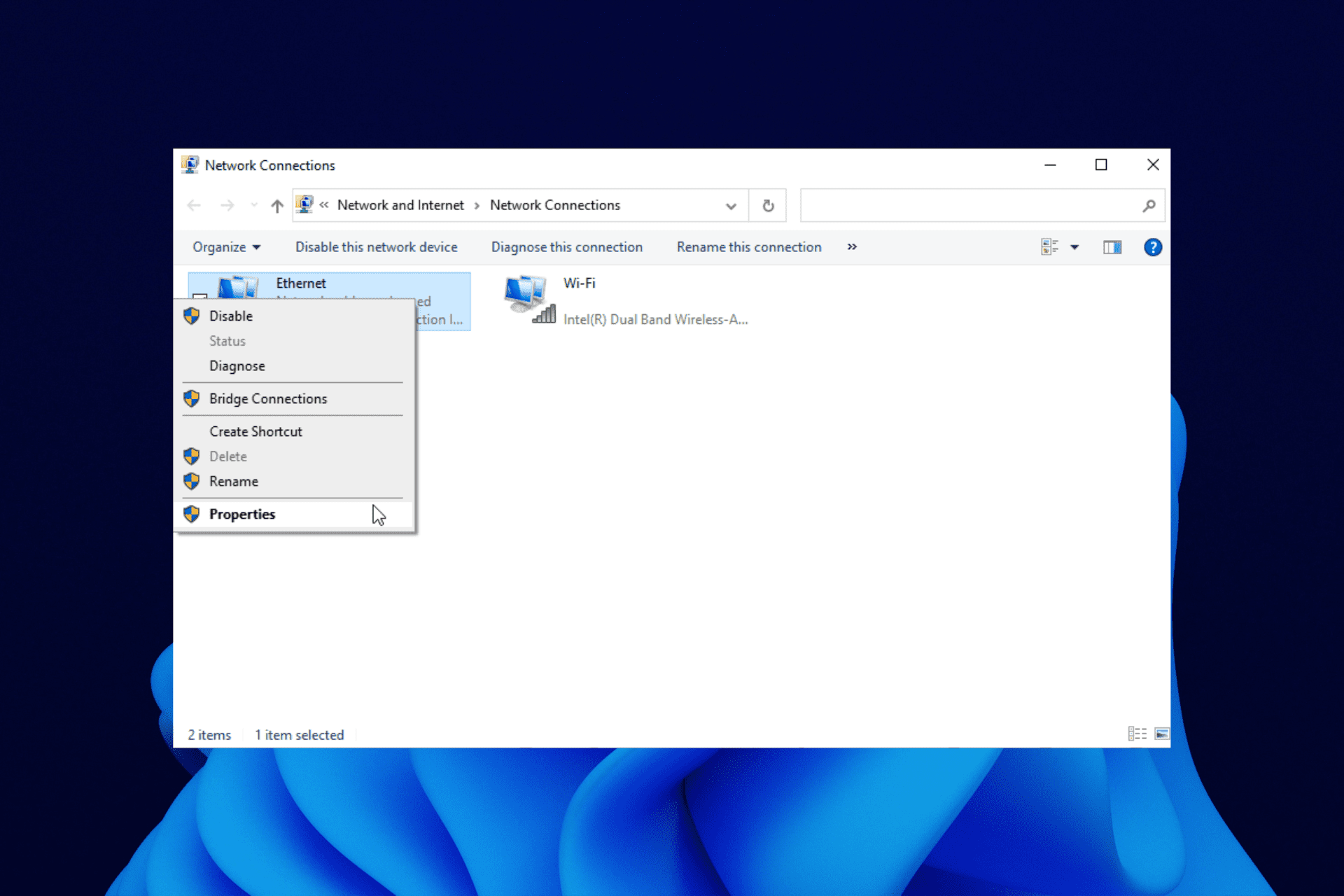This screenshot has height=896, width=1344.
Task: Click Rename this connection in toolbar
Action: coord(748,247)
